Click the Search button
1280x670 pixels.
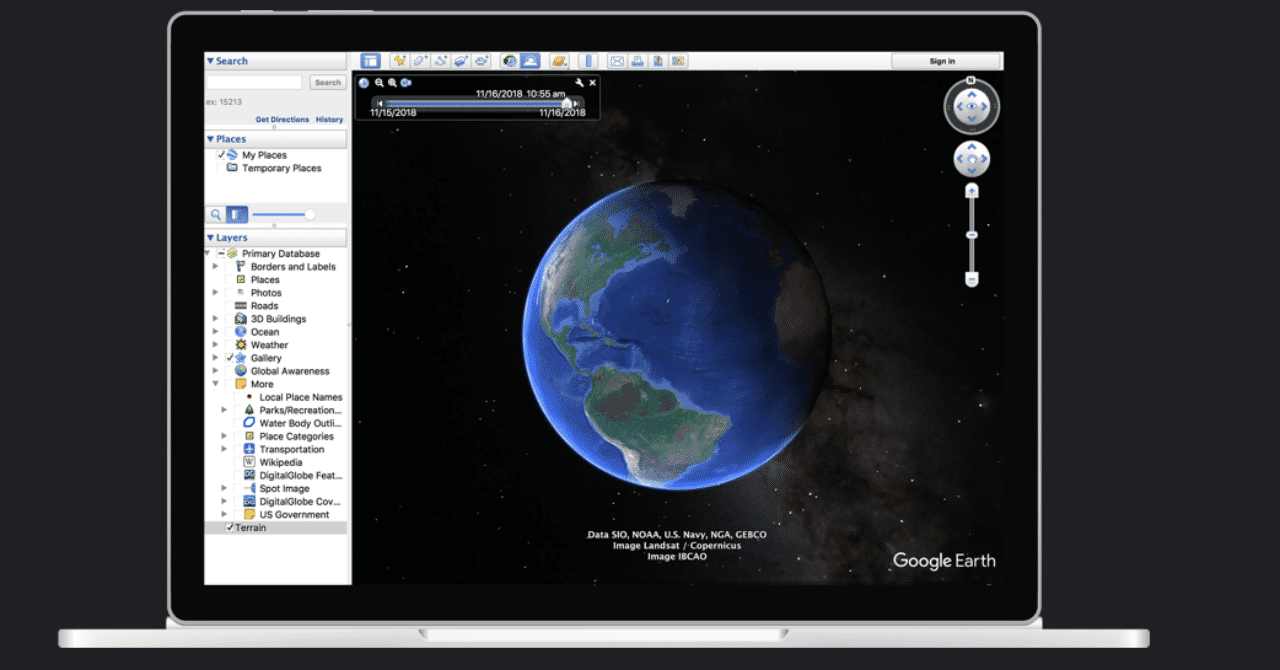pos(328,83)
